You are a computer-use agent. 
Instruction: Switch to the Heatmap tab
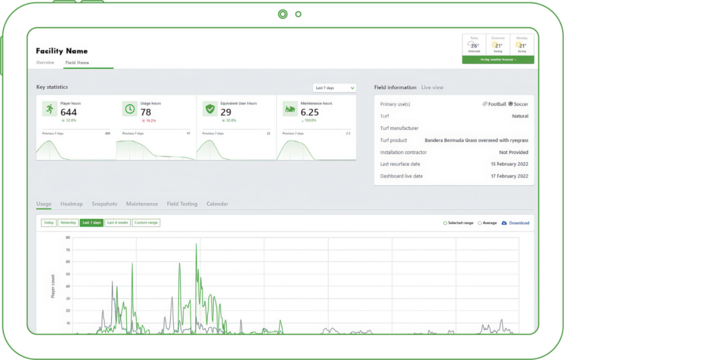pos(72,204)
